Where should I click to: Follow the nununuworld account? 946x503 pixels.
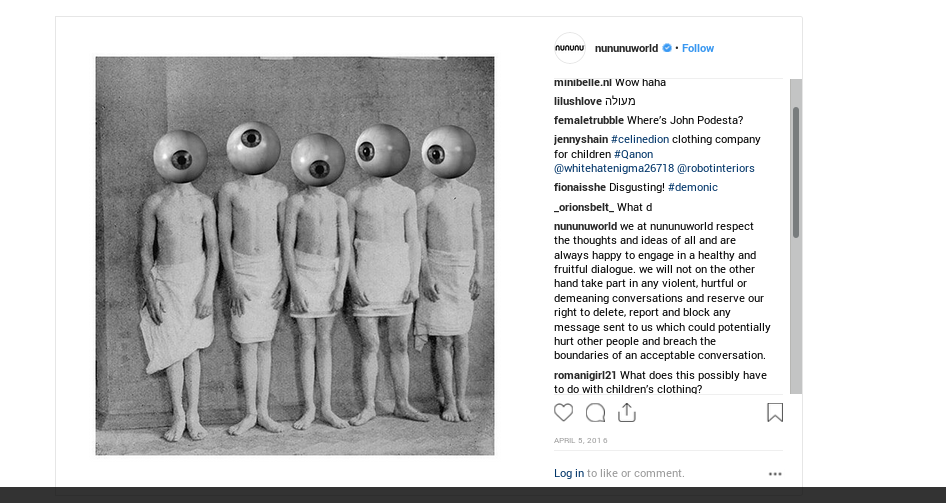(x=697, y=48)
